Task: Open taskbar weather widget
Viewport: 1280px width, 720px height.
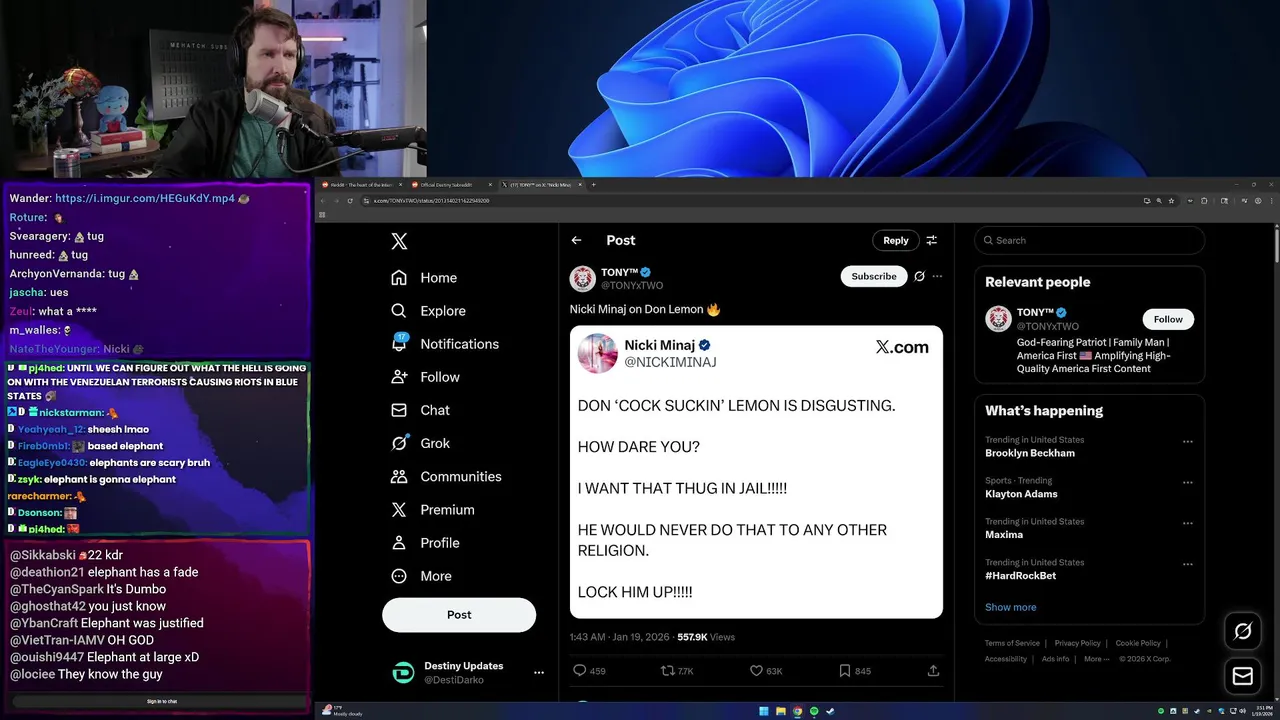Action: click(x=343, y=711)
